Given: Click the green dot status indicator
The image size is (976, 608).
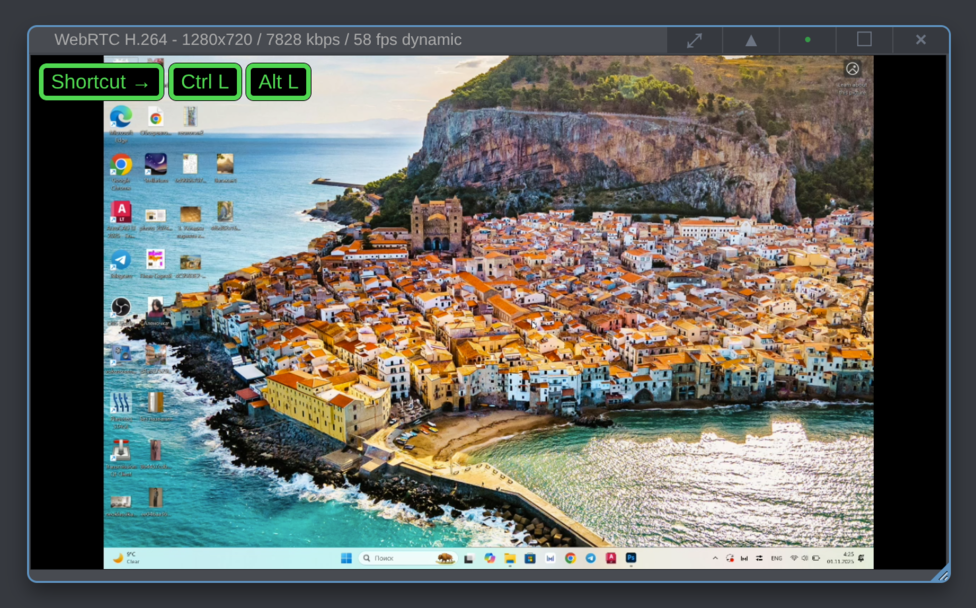Looking at the screenshot, I should [807, 40].
